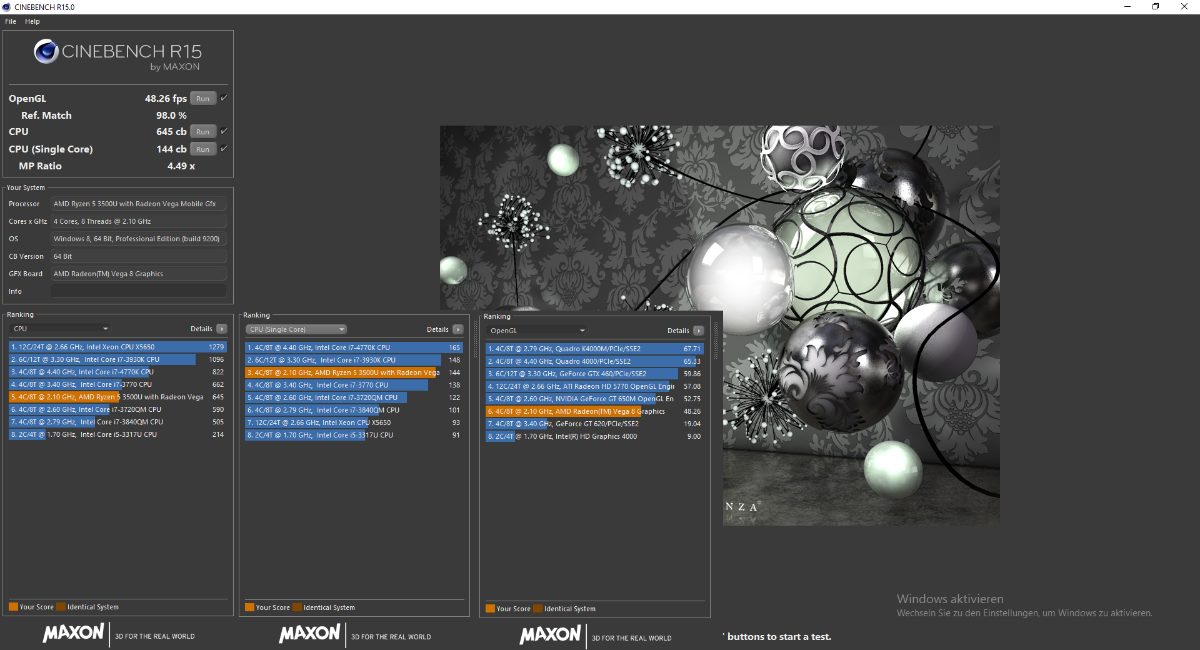This screenshot has height=650, width=1200.
Task: Run the CPU (Single Core) benchmark
Action: pos(203,149)
